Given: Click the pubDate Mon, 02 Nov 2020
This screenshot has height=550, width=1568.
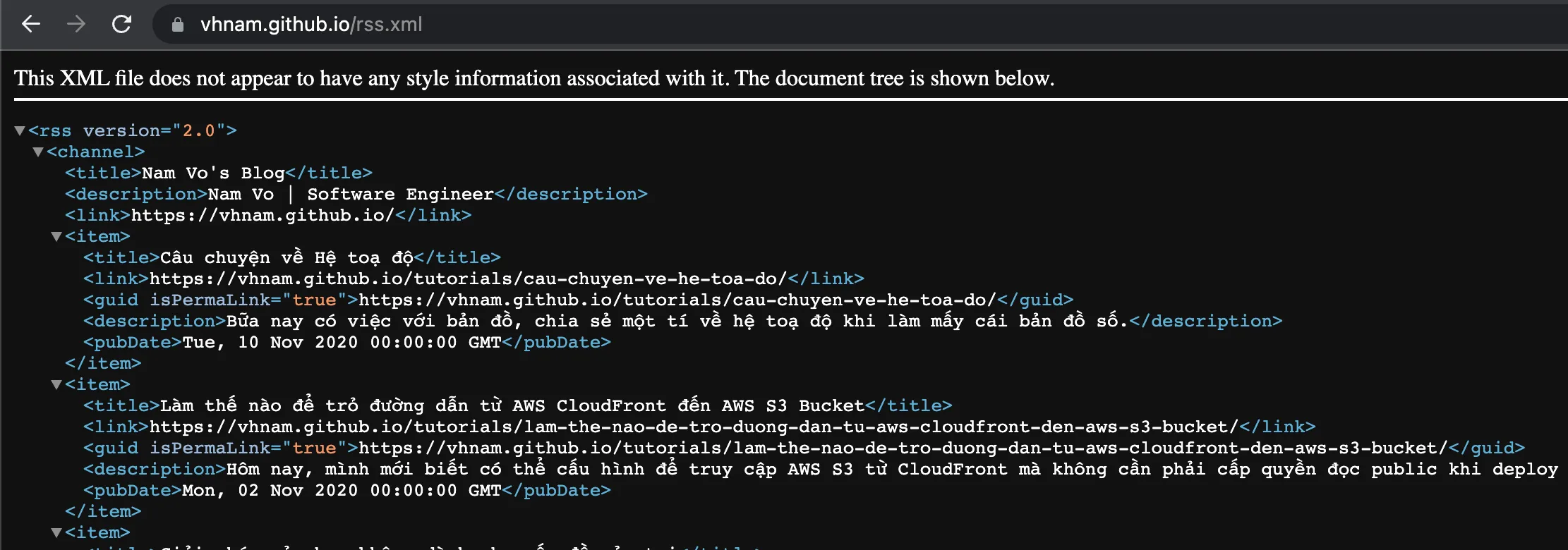Looking at the screenshot, I should 342,491.
